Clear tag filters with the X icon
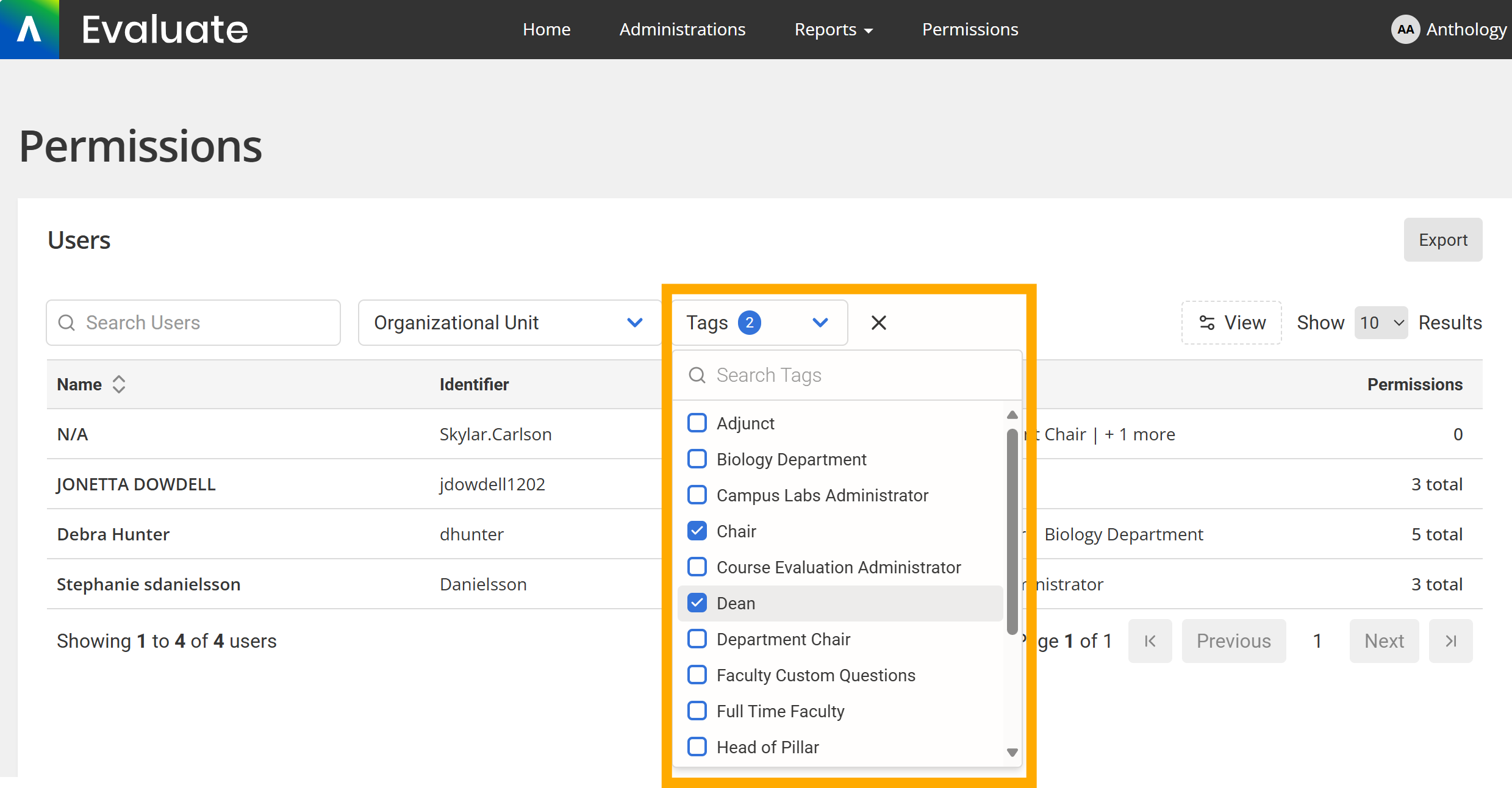1512x788 pixels. pyautogui.click(x=878, y=323)
